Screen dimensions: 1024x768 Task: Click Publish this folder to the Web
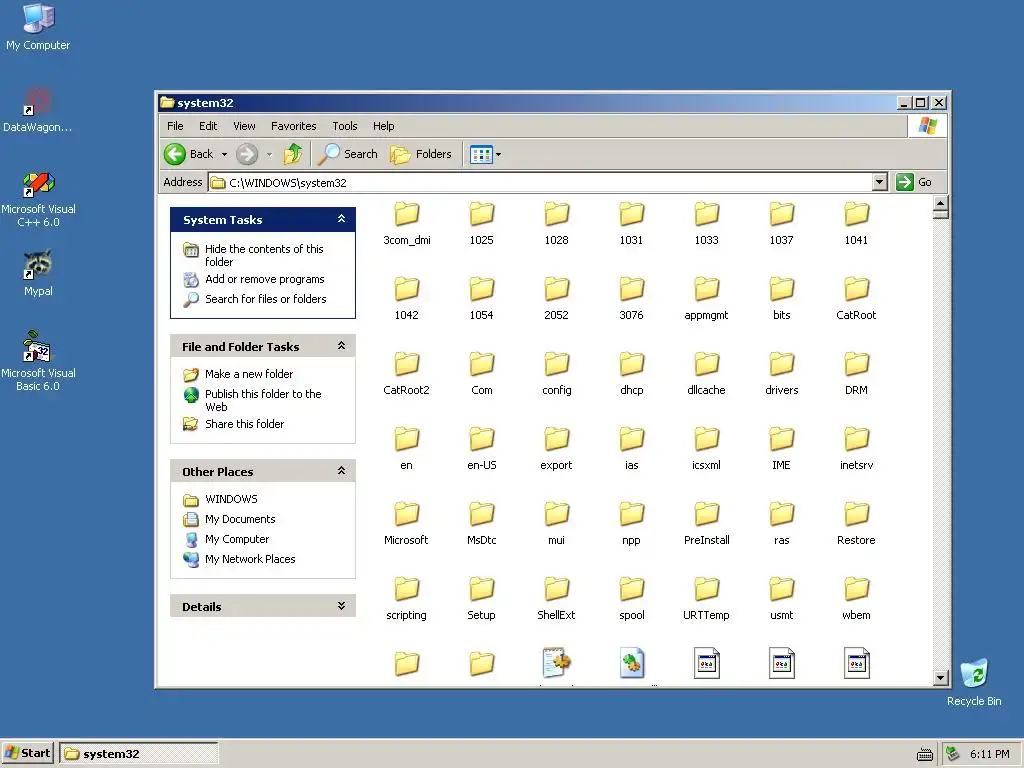point(263,400)
